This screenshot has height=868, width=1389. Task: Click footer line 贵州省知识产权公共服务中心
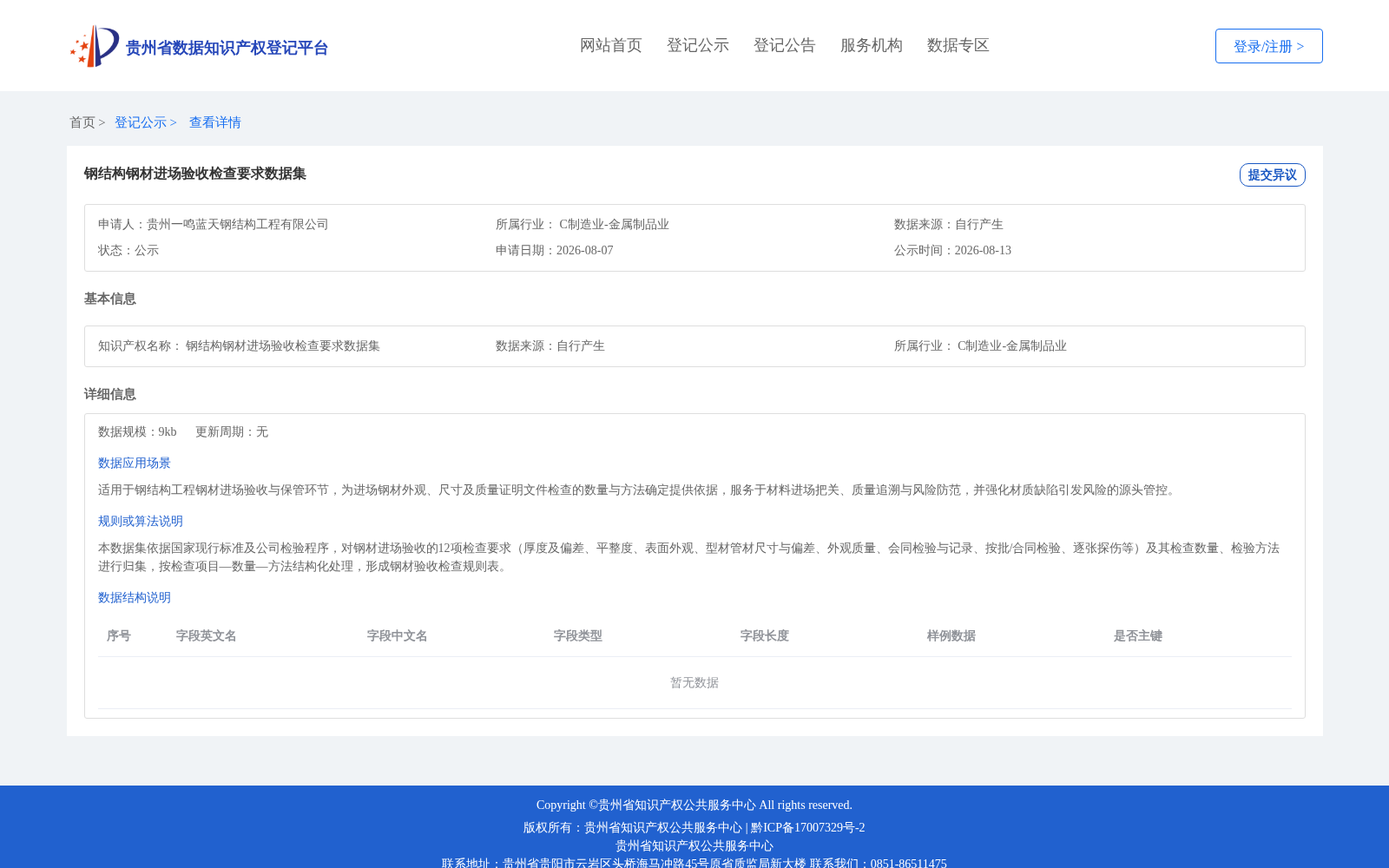pos(694,845)
